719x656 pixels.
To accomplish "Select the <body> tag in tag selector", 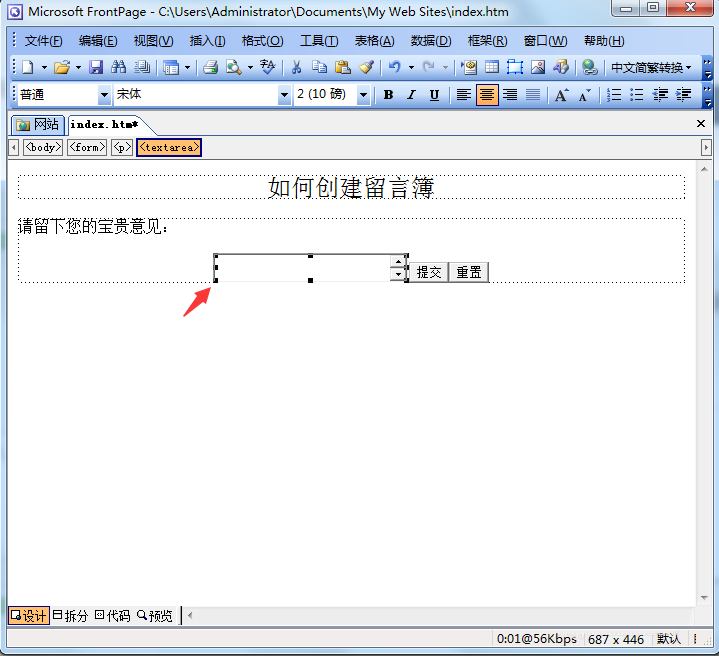I will (43, 147).
